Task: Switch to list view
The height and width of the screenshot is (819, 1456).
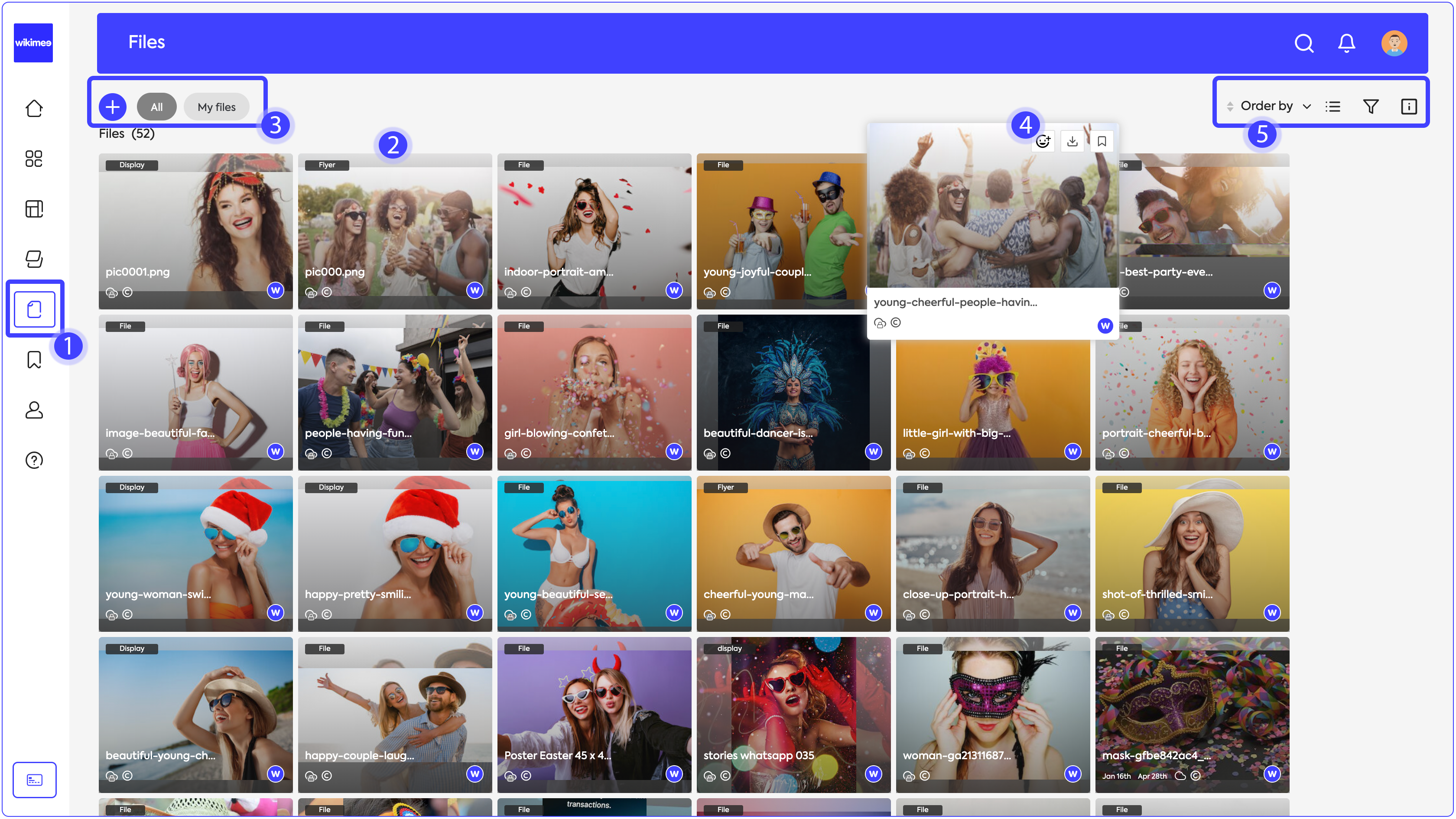Action: 1333,106
